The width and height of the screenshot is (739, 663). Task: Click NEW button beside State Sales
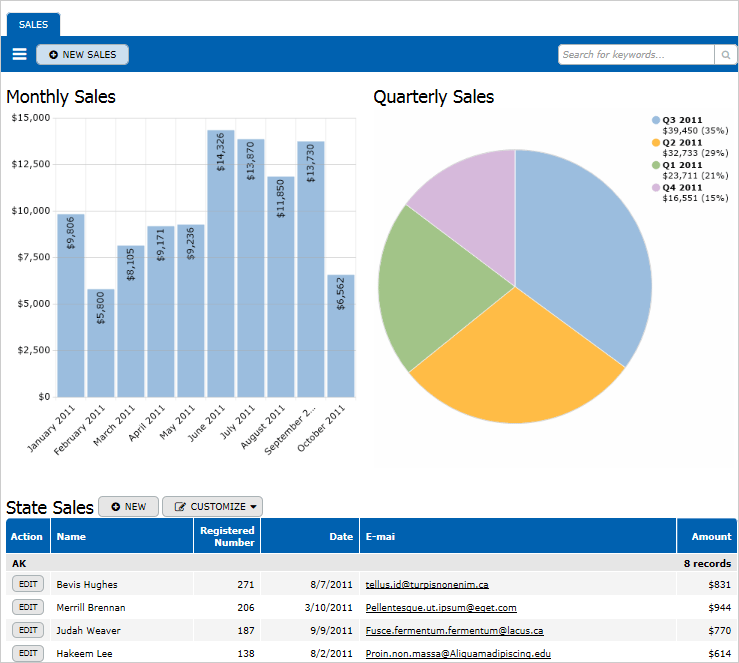(129, 507)
